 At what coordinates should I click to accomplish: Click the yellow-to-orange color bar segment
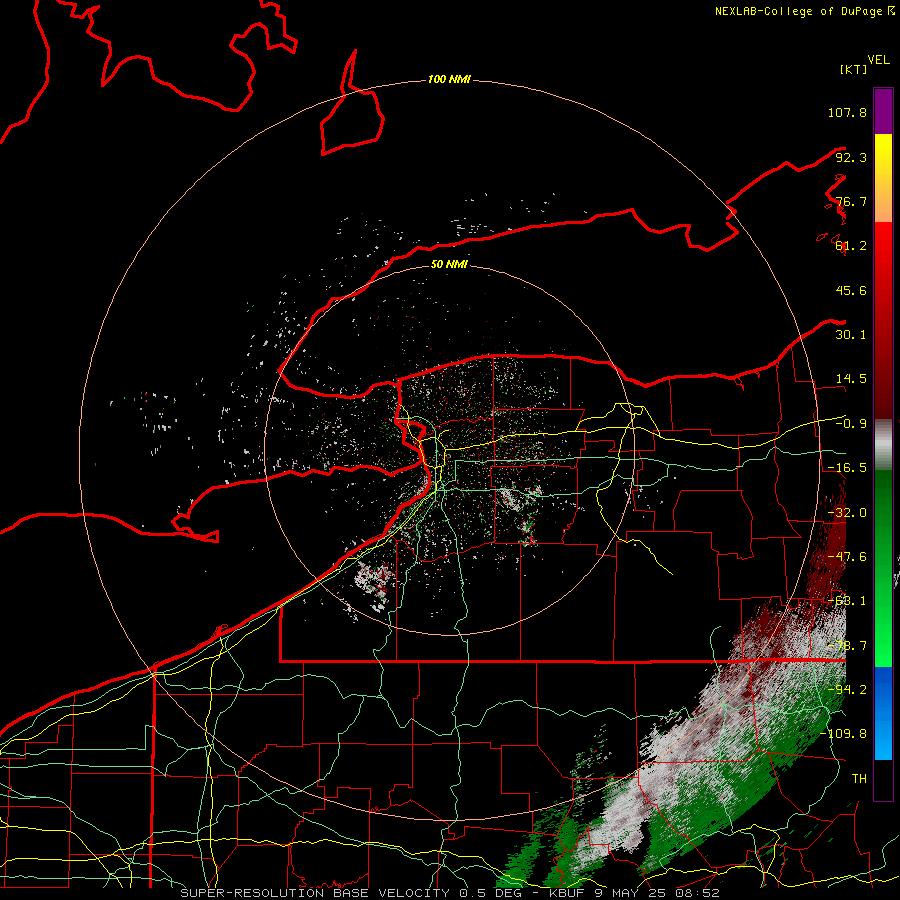pos(883,178)
